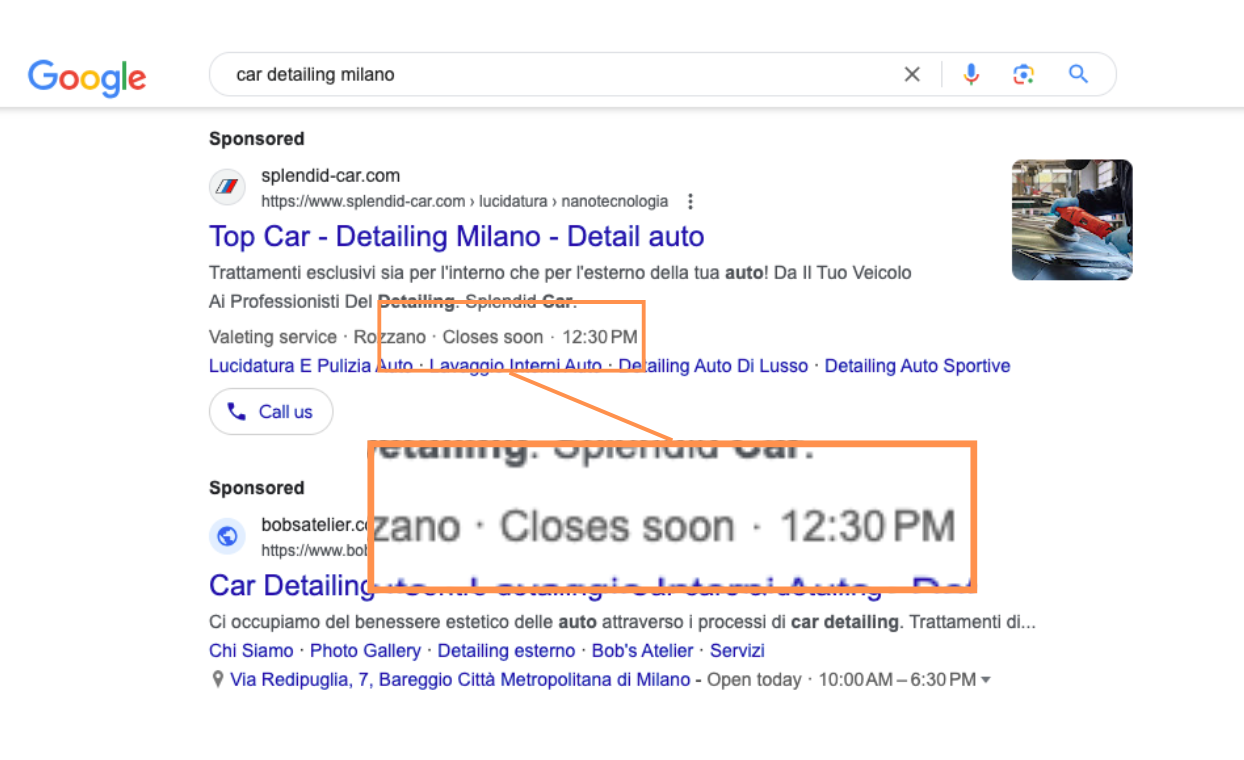Open Top Car - Detailing Milano result title
Image resolution: width=1244 pixels, height=760 pixels.
456,237
